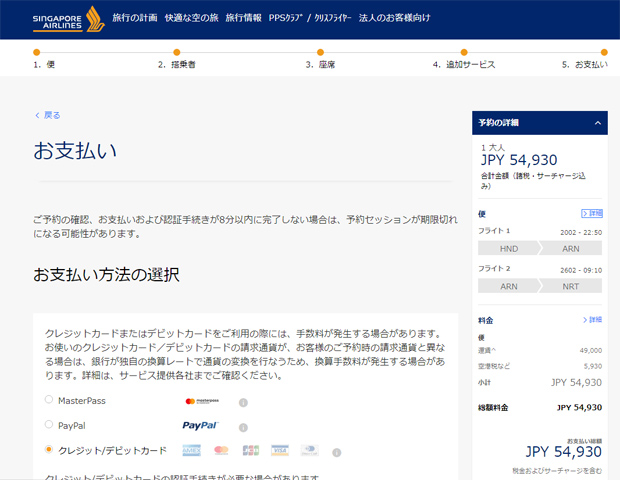Select the MasterPass payment option
The image size is (620, 480).
(49, 400)
